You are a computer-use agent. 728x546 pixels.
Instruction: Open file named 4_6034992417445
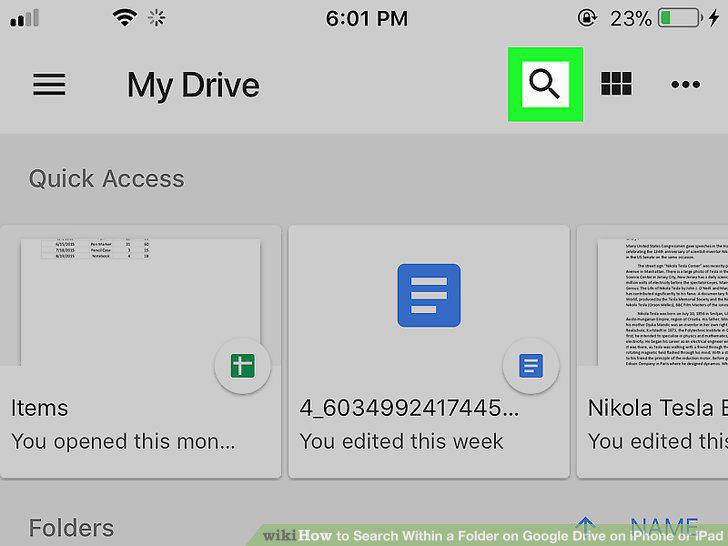409,408
